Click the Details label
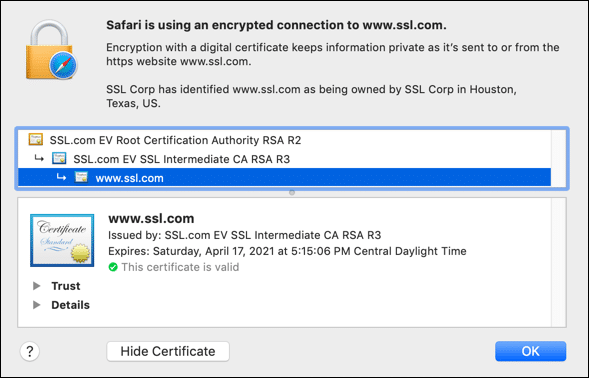The width and height of the screenshot is (589, 378). point(71,305)
